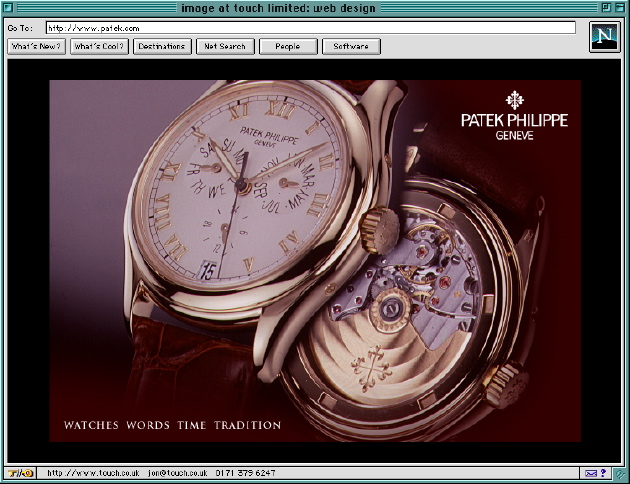Click the People directory button
The image size is (630, 484).
click(288, 47)
